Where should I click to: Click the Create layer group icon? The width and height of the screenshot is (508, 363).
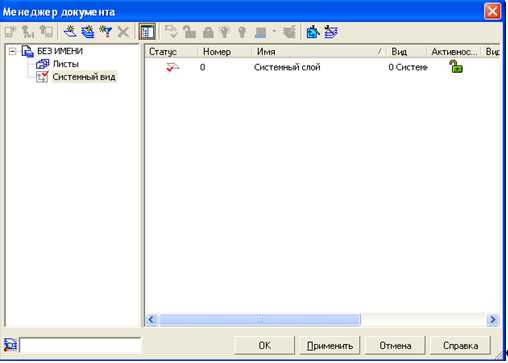pos(88,32)
